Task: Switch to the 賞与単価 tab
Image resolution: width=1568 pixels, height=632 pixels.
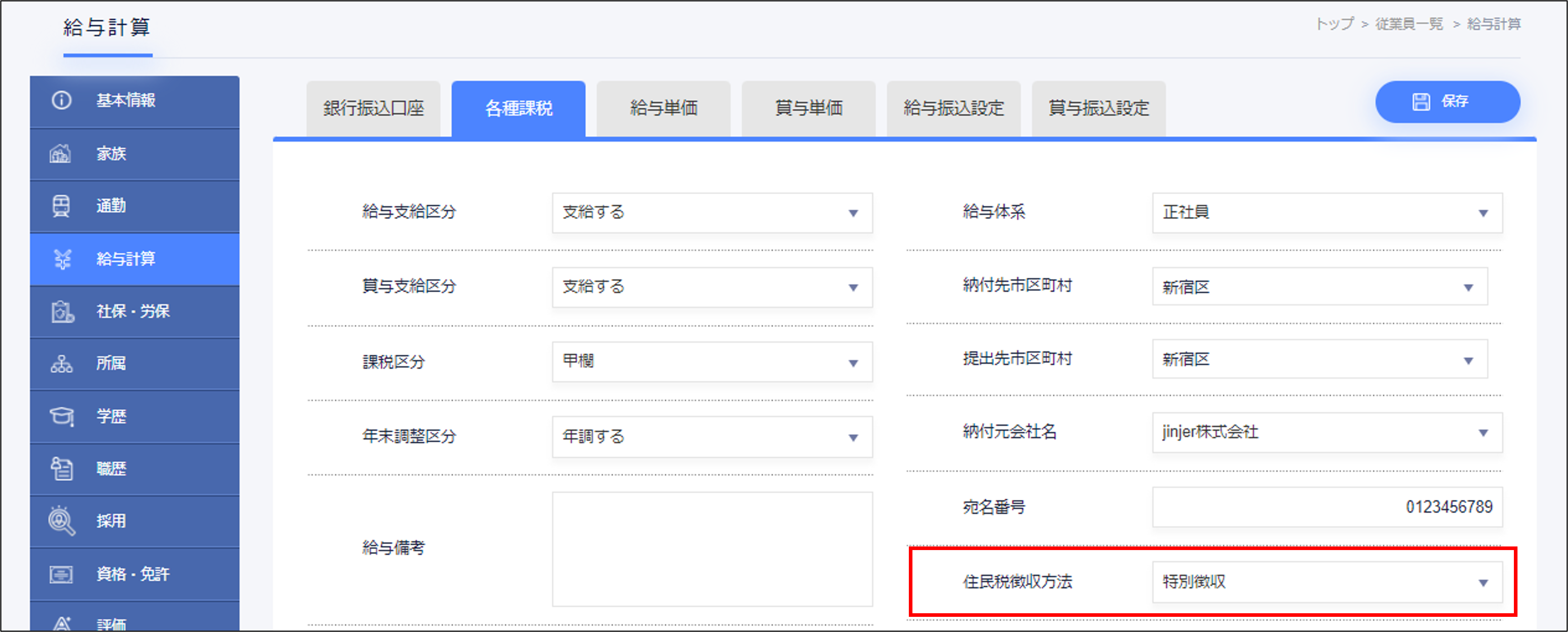Action: [808, 109]
